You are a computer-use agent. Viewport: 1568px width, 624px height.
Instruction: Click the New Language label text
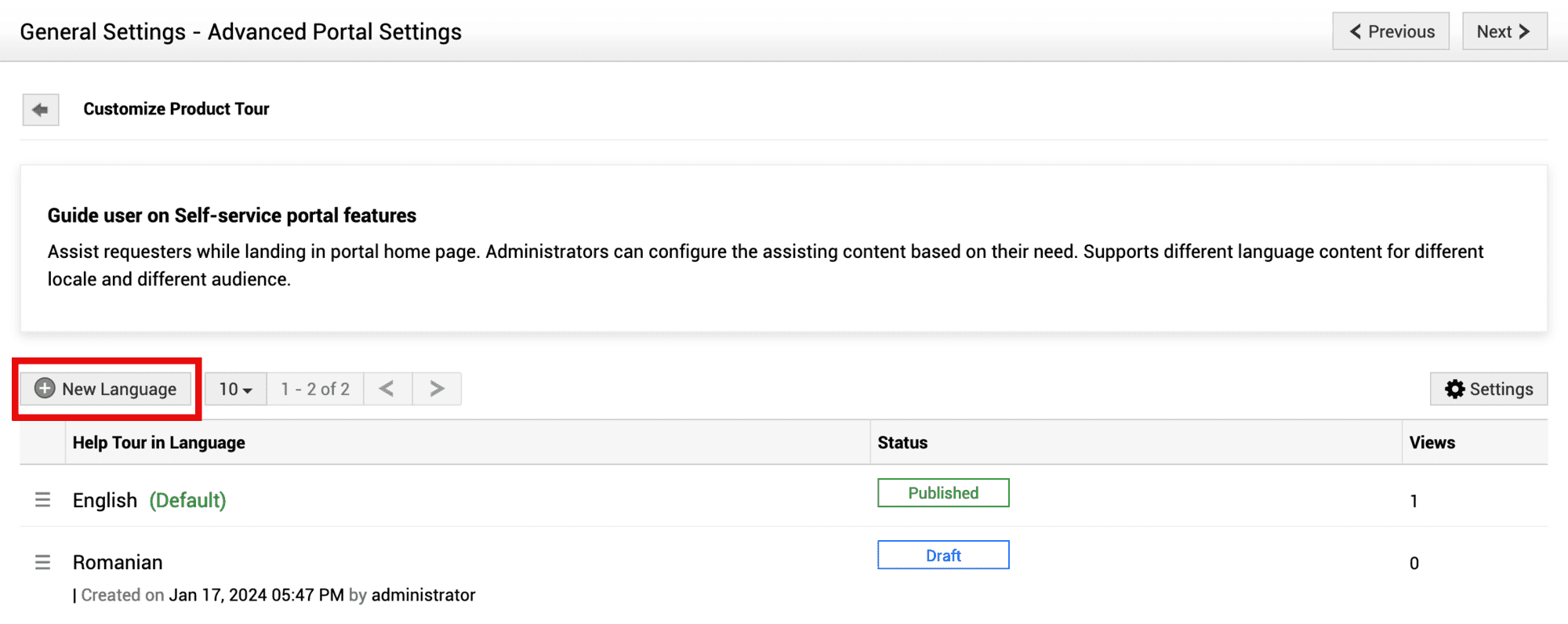pyautogui.click(x=119, y=390)
